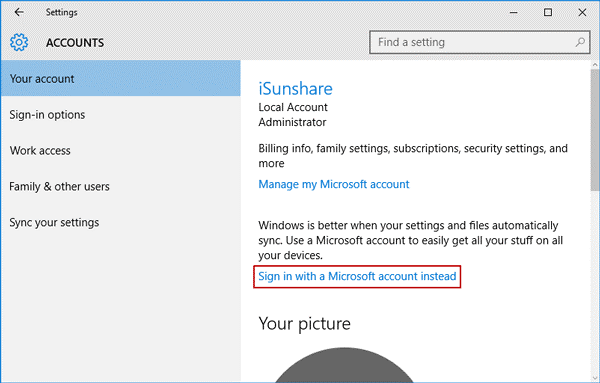Click the Your picture heading

(x=304, y=324)
